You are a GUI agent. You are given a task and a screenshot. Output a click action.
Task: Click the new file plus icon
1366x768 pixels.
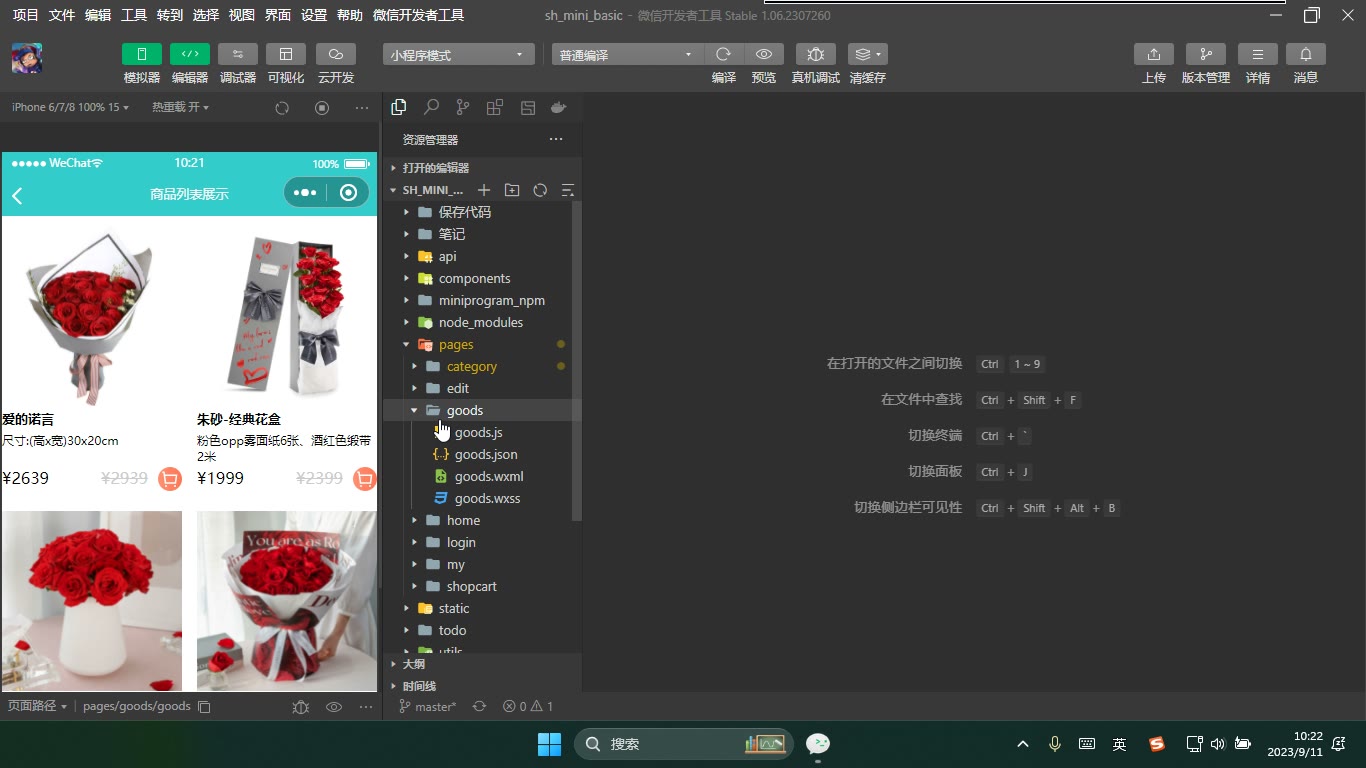(484, 190)
